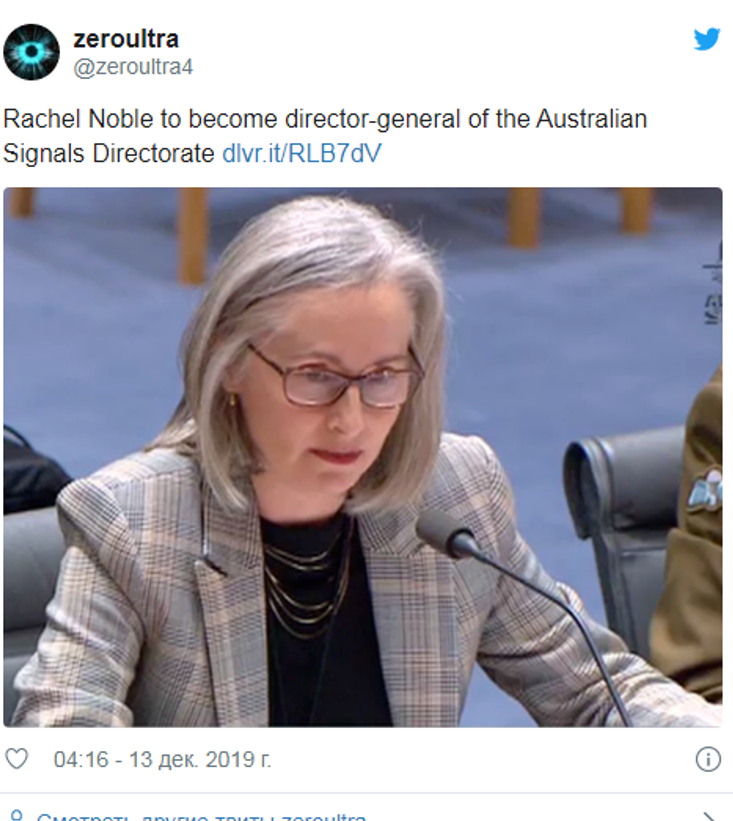The width and height of the screenshot is (733, 821).
Task: Open the Twitter bird logo link
Action: click(x=707, y=39)
